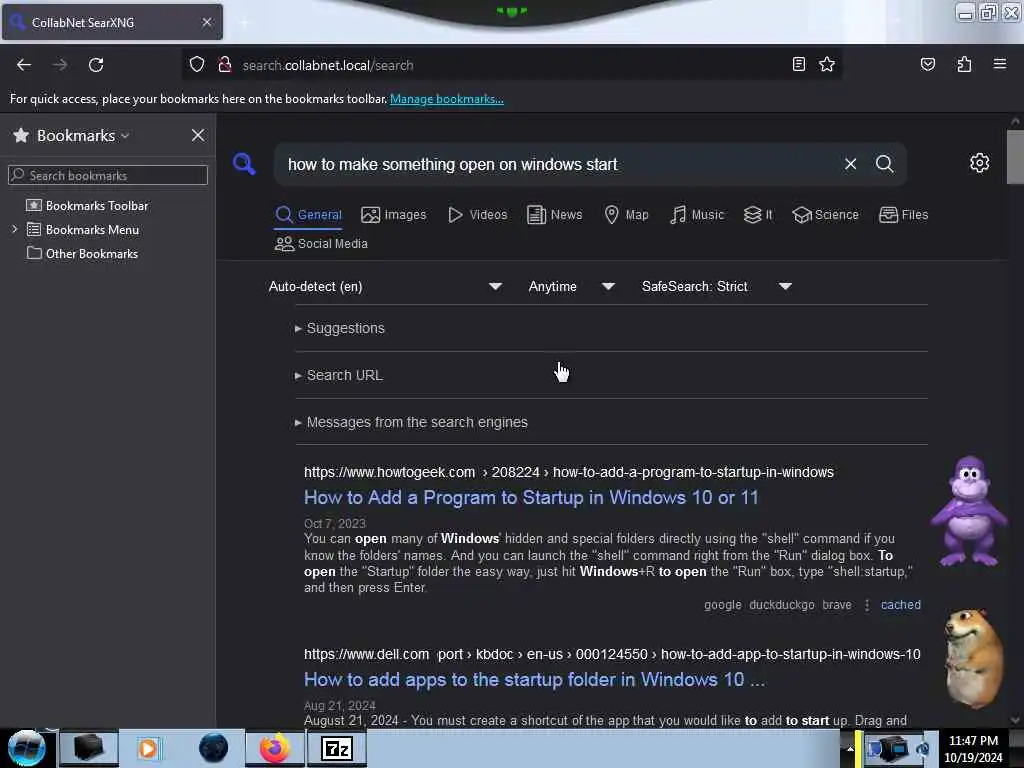
Task: Clear the search query with X
Action: (x=850, y=164)
